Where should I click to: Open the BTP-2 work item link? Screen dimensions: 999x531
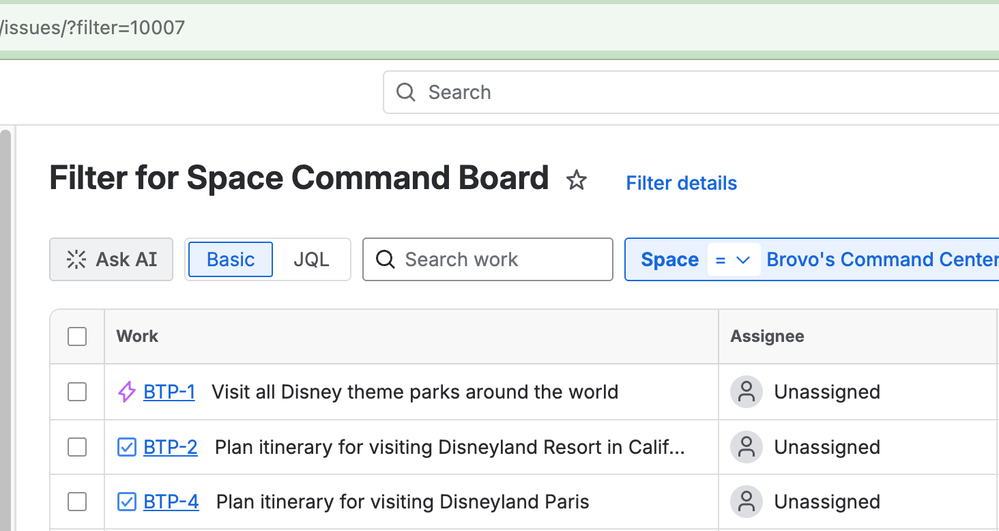(170, 447)
